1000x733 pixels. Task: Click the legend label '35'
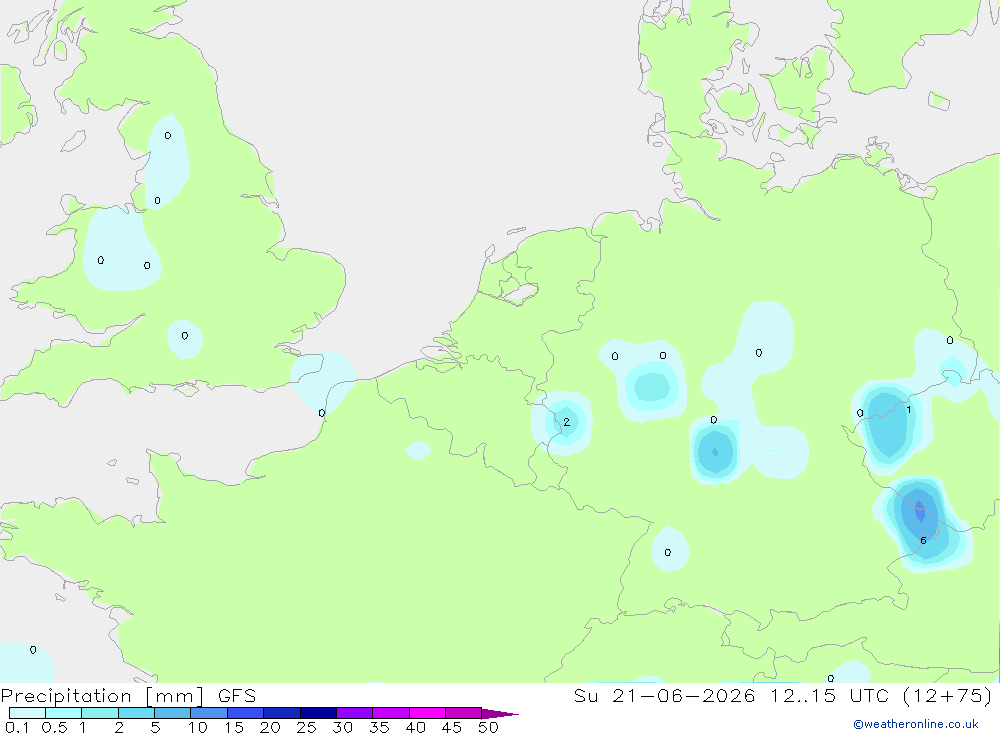379,727
